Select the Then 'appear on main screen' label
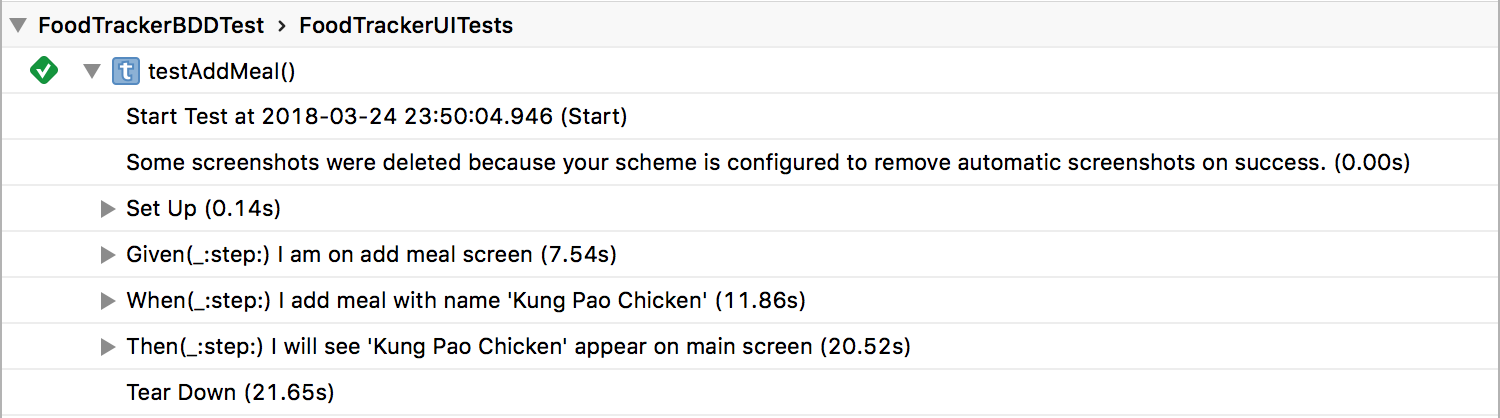 (x=518, y=347)
